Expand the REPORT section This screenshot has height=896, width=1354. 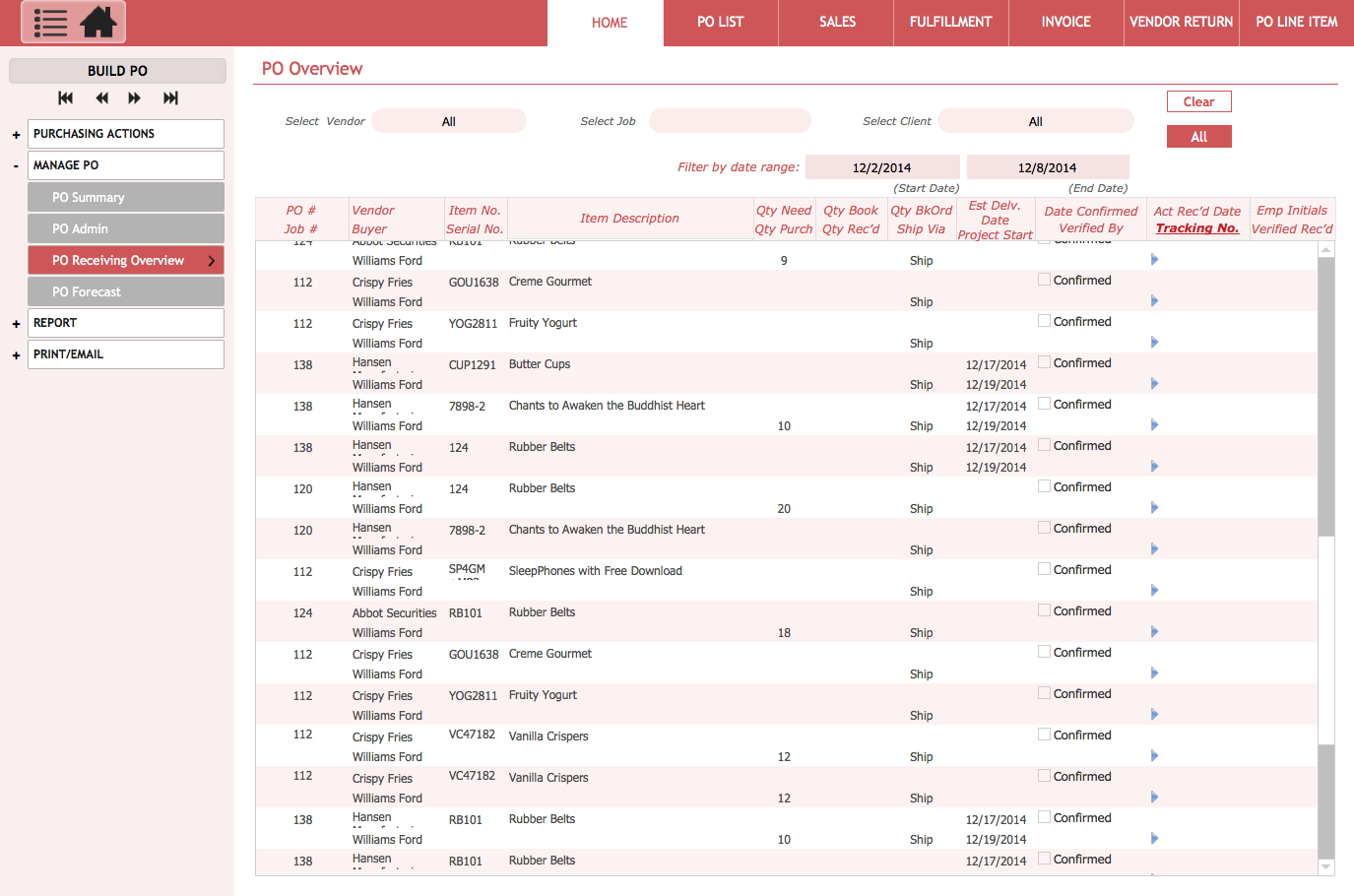click(16, 323)
